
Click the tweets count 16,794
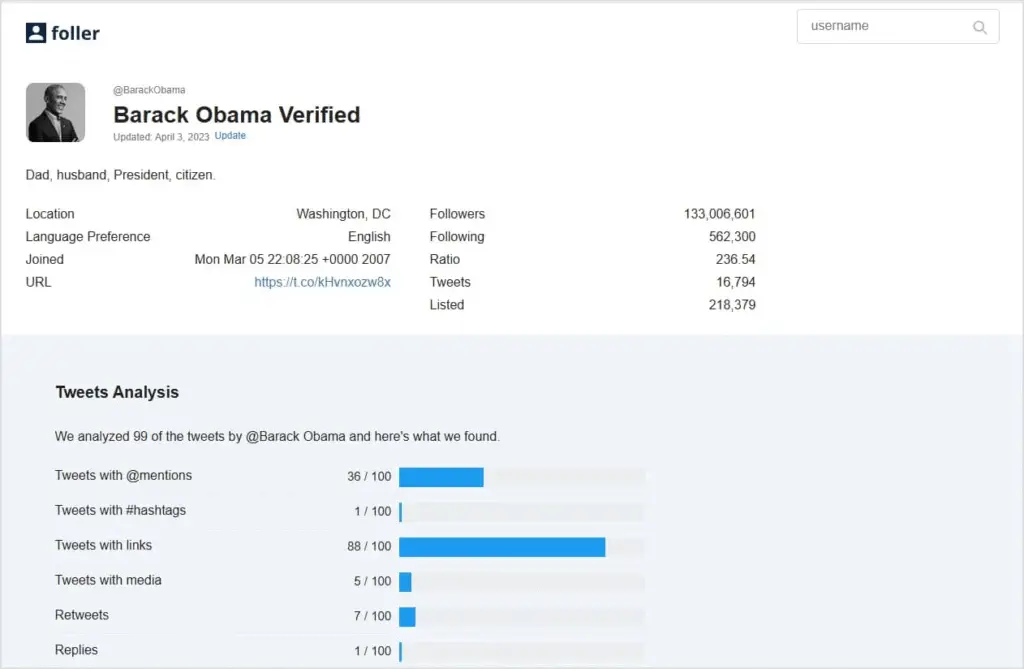(x=736, y=282)
